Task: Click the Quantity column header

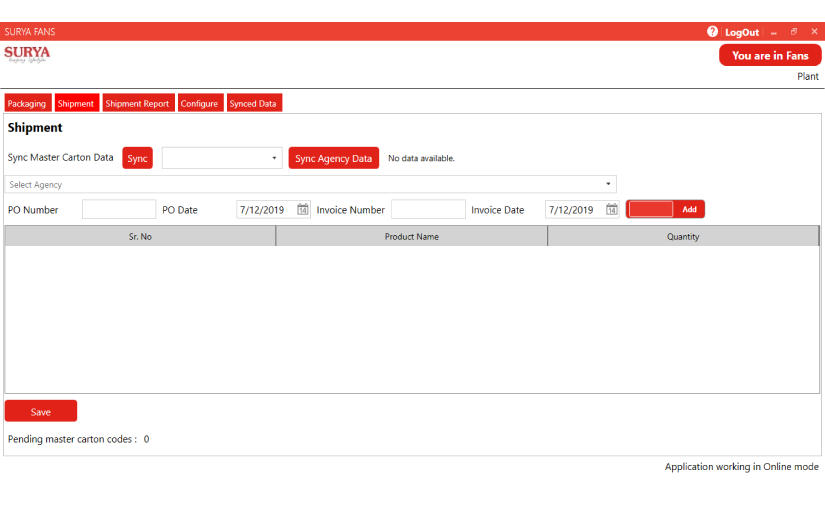Action: pyautogui.click(x=683, y=237)
